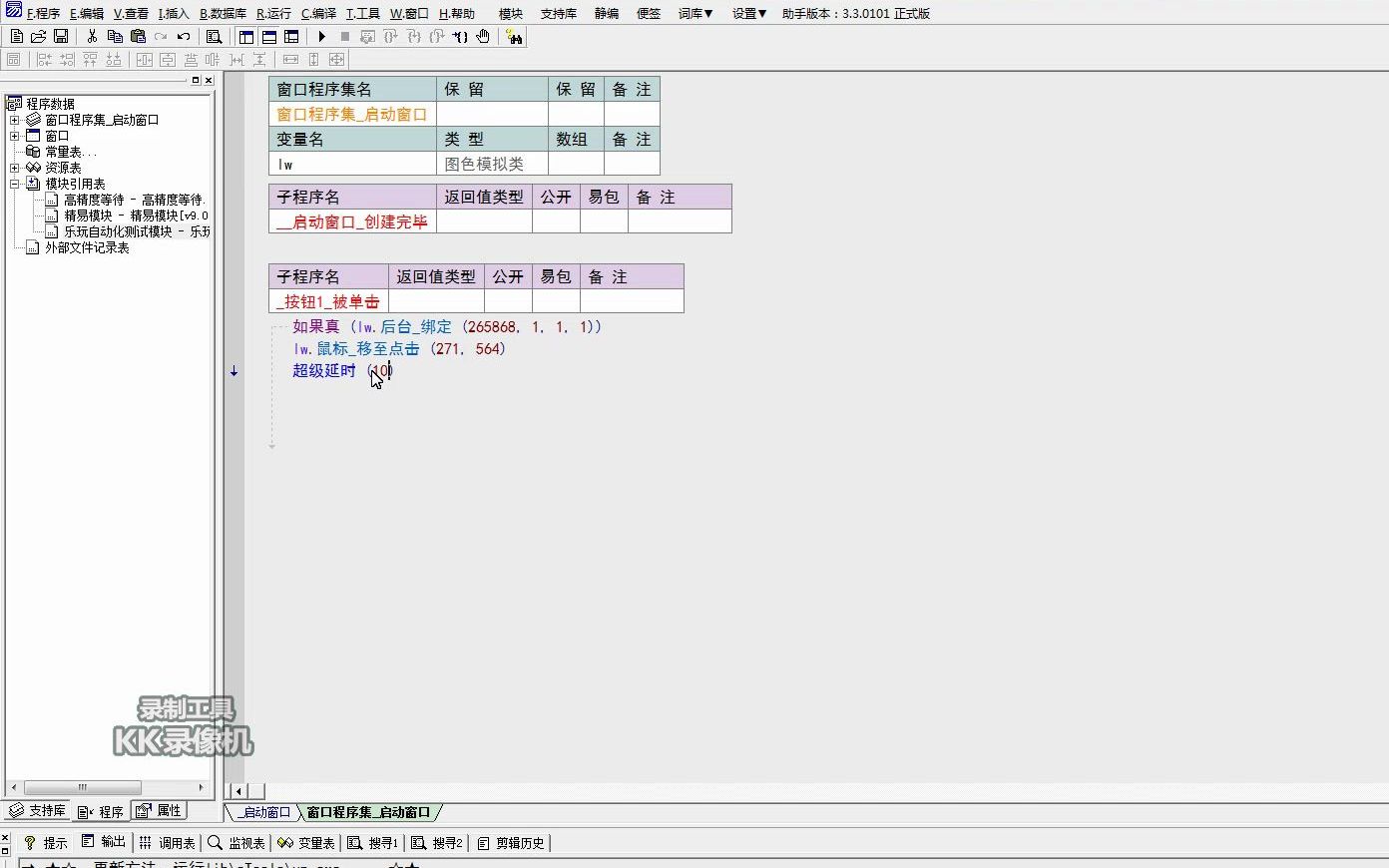Switch to the 属性 panel tab
Screen dimensions: 1389x868
159,811
